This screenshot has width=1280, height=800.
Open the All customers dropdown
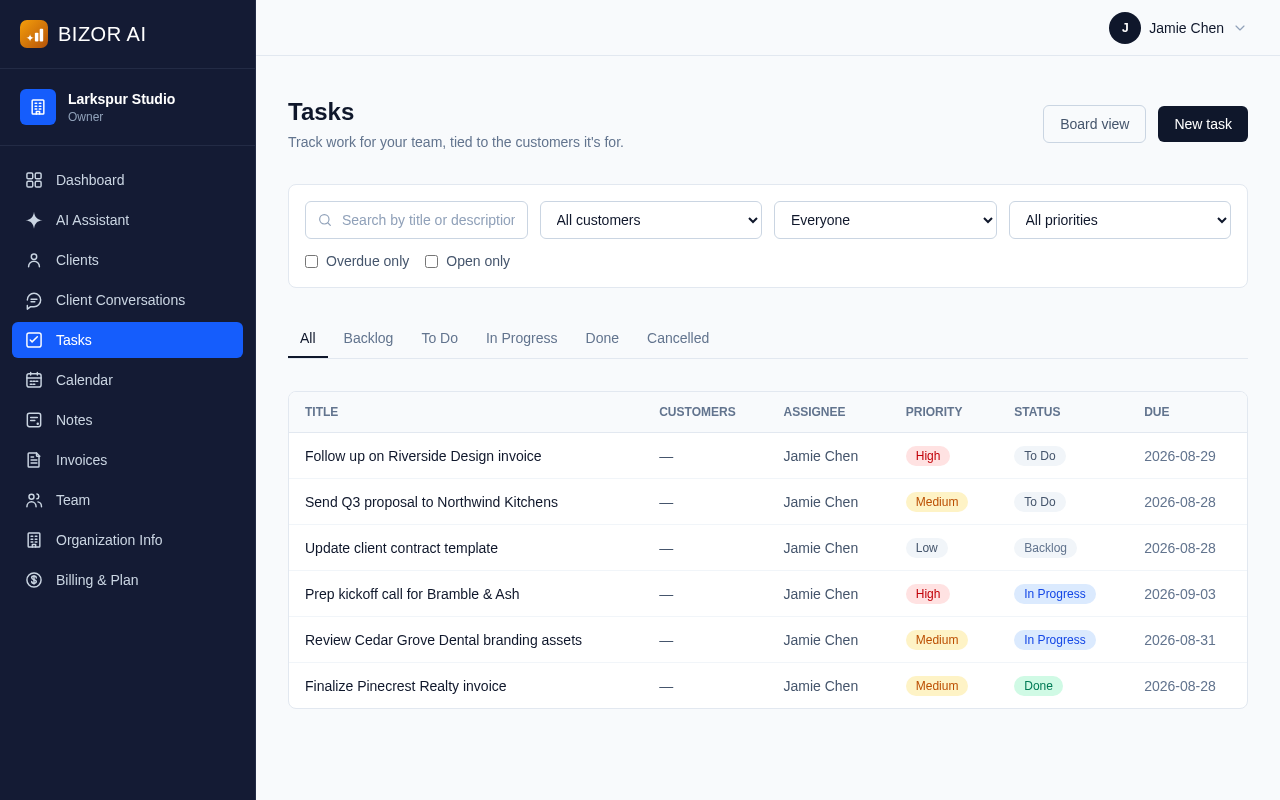point(651,220)
